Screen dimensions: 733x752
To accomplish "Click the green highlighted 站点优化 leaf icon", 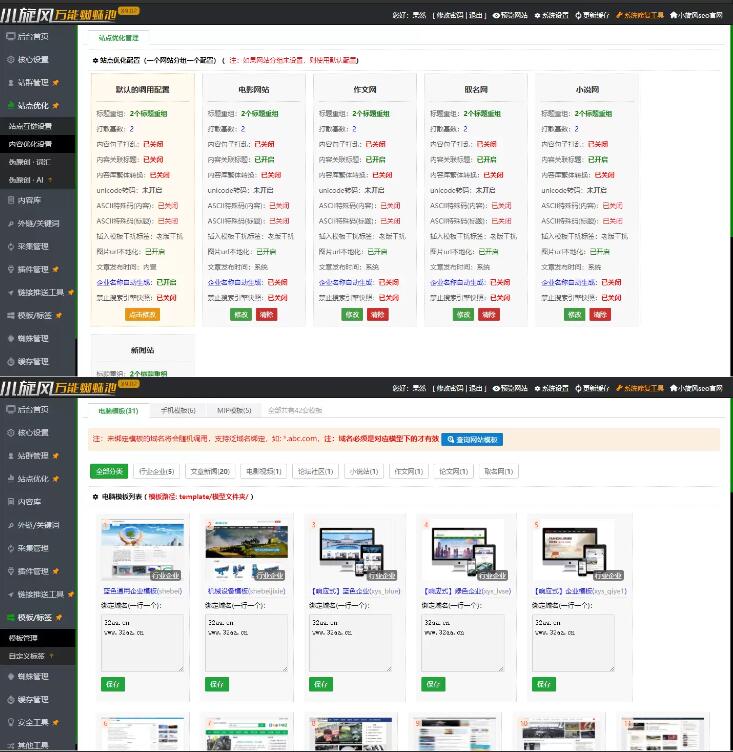I will (x=10, y=105).
